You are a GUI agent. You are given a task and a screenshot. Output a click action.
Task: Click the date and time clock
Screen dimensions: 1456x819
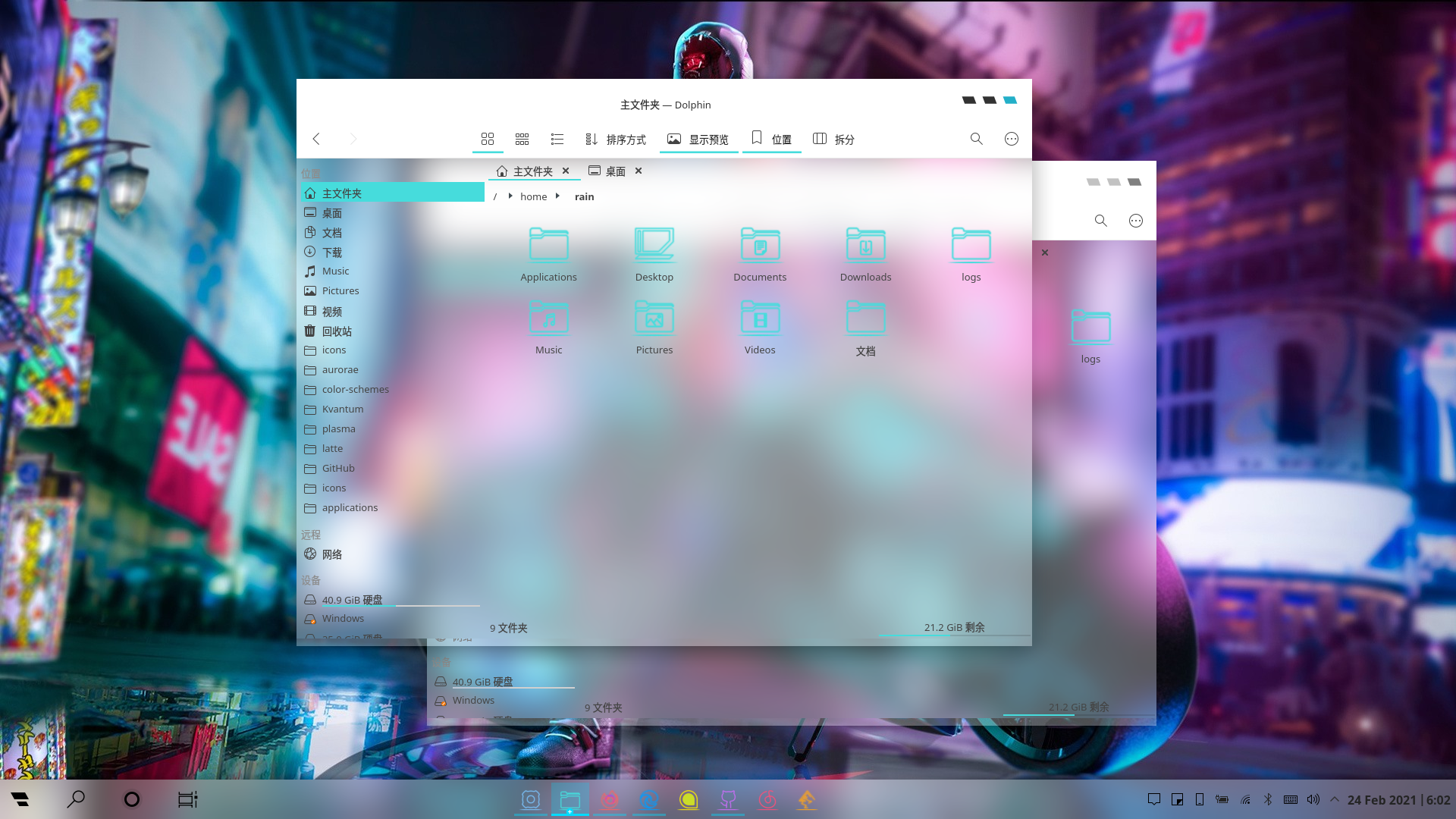(x=1398, y=800)
